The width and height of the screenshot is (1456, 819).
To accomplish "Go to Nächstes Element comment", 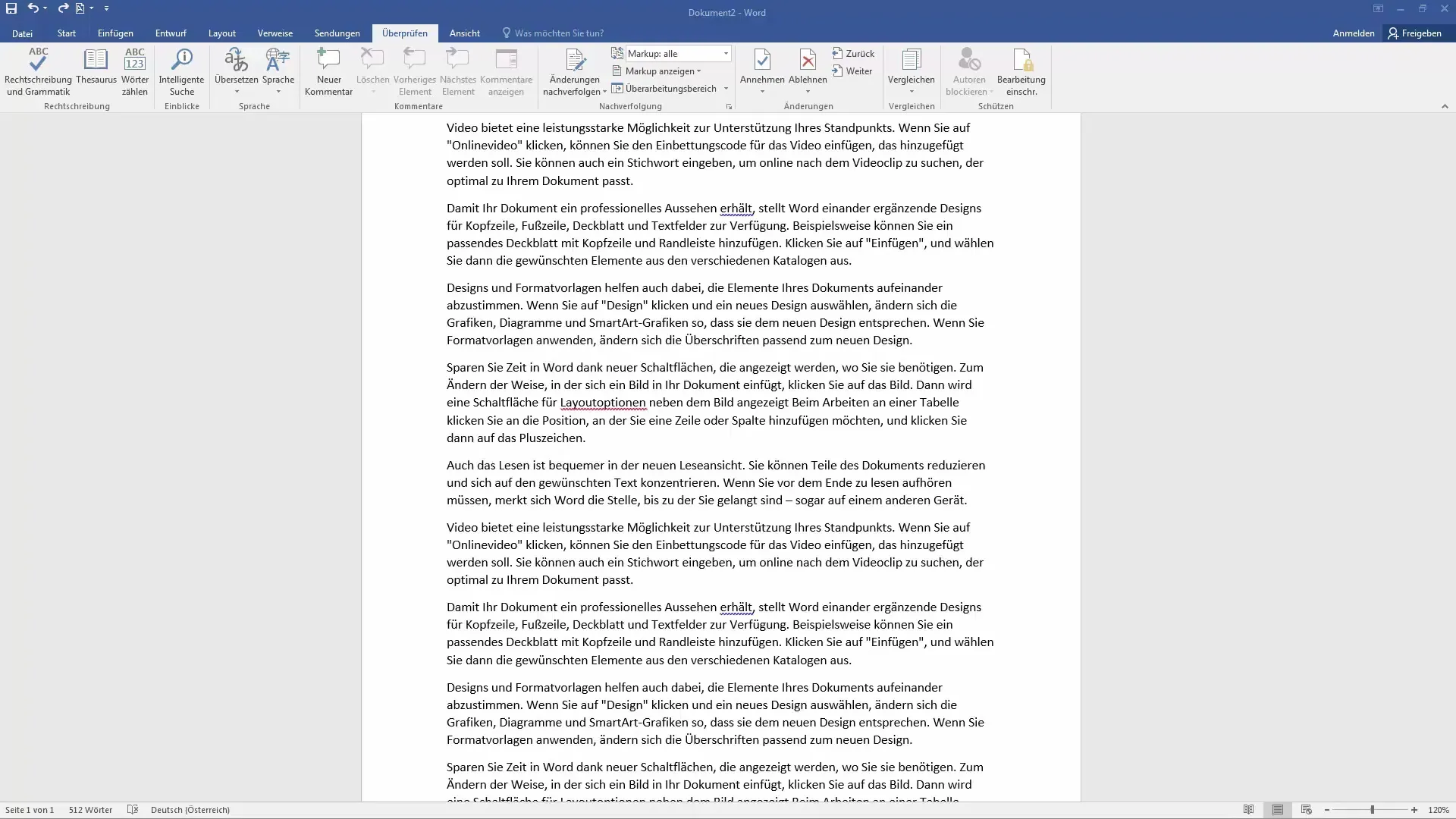I will tap(458, 71).
